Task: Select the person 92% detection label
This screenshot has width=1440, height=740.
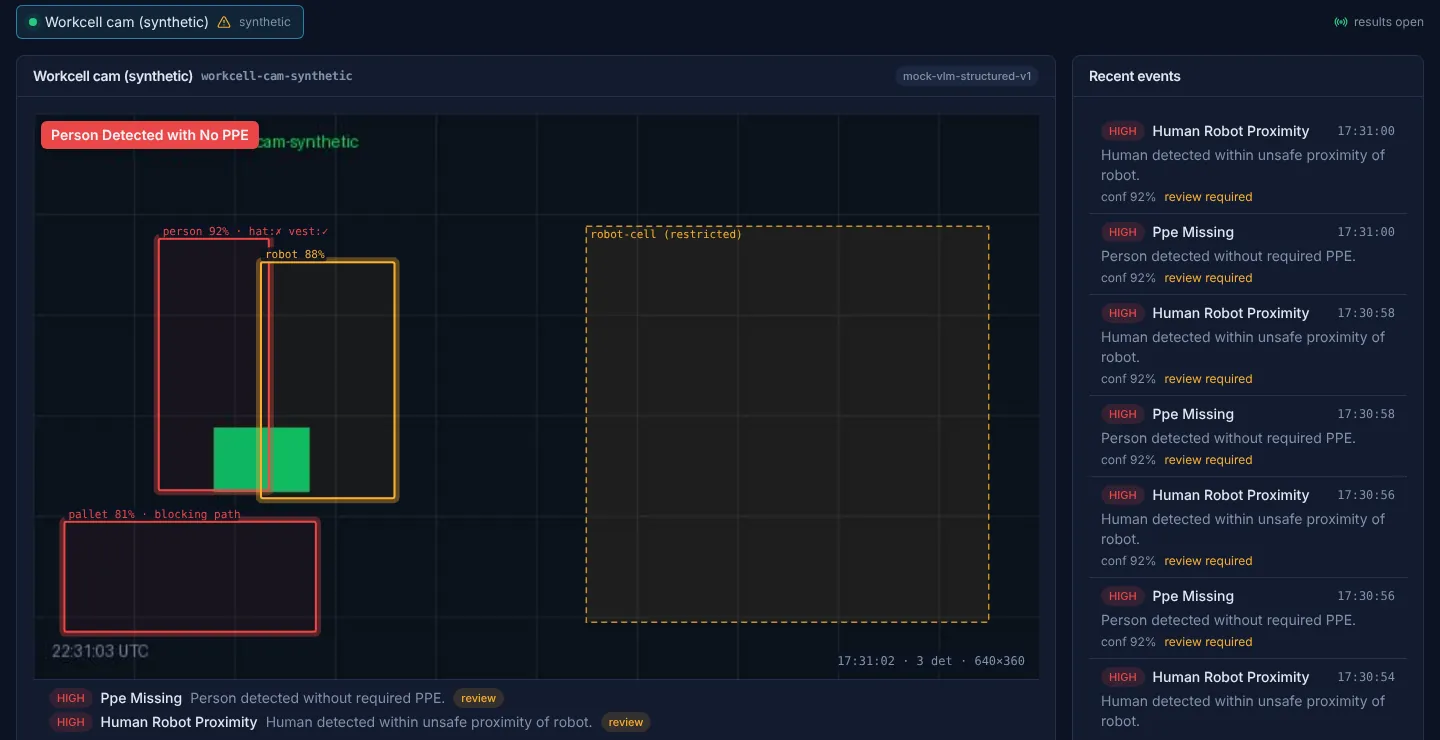Action: point(245,231)
